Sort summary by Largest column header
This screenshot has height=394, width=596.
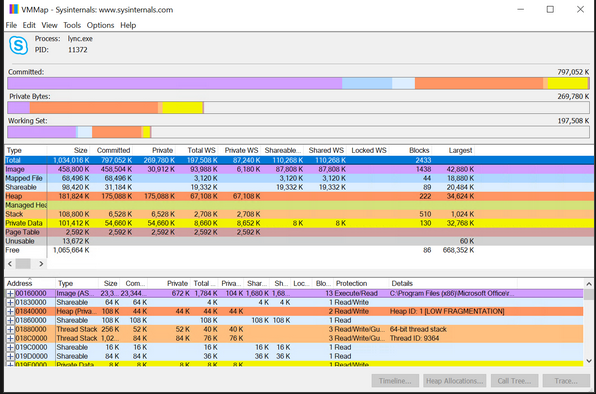point(454,150)
